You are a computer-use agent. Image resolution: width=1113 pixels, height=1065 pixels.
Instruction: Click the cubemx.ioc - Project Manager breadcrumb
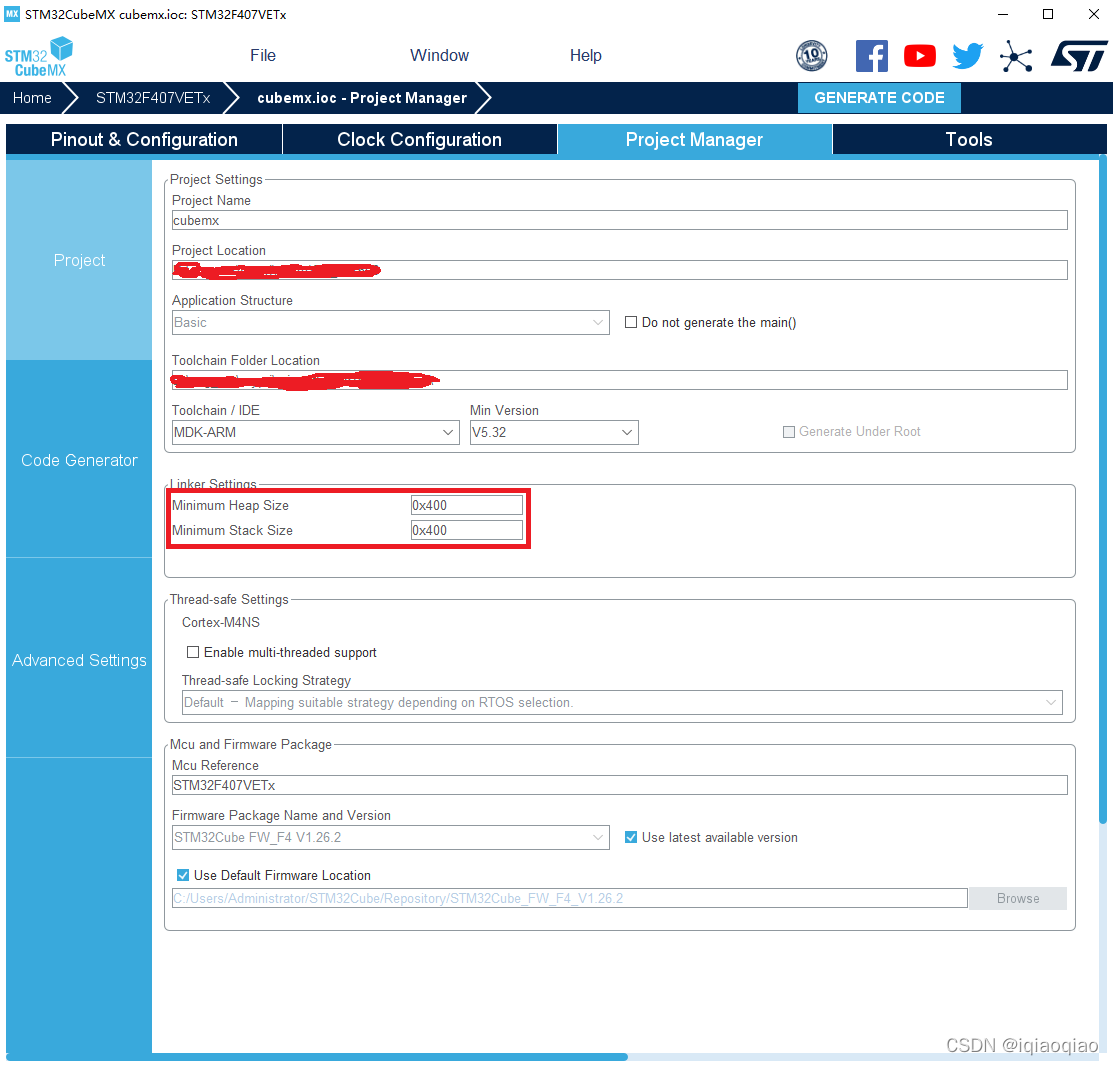362,98
